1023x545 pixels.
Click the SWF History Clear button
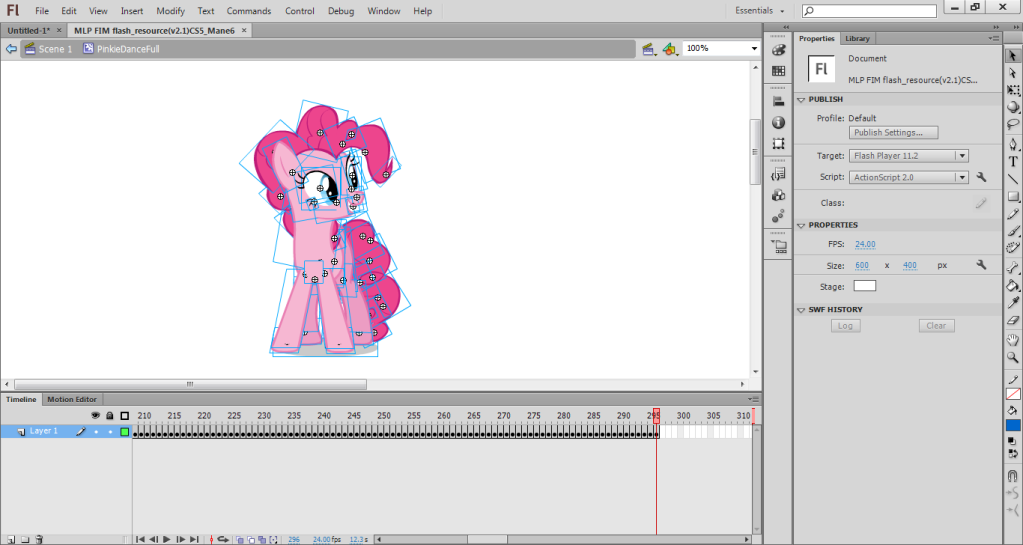(x=936, y=326)
